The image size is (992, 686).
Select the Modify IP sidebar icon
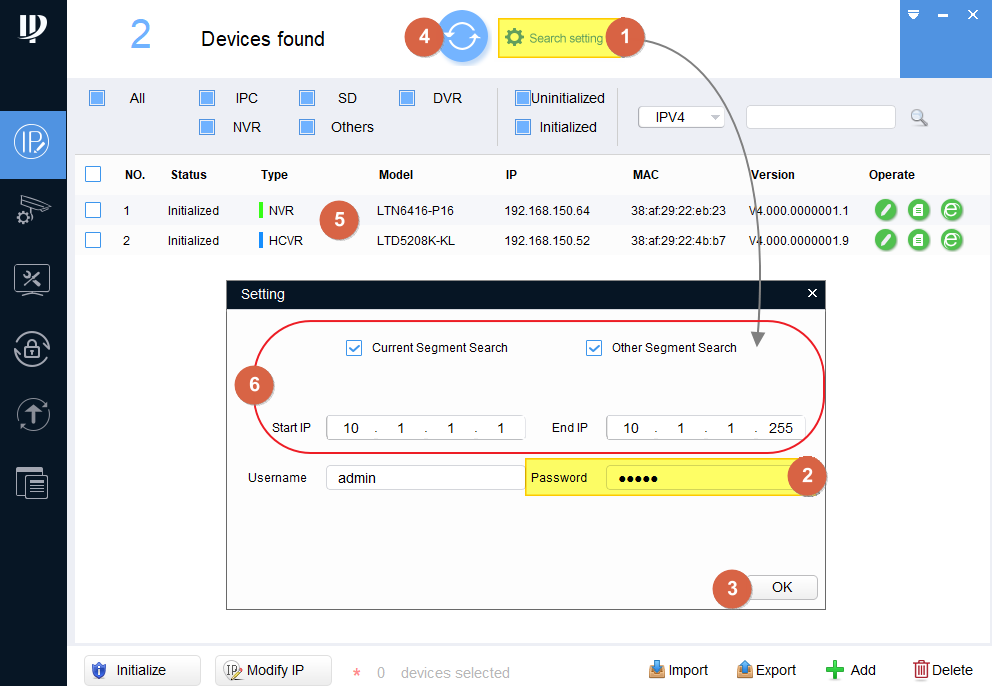(32, 142)
